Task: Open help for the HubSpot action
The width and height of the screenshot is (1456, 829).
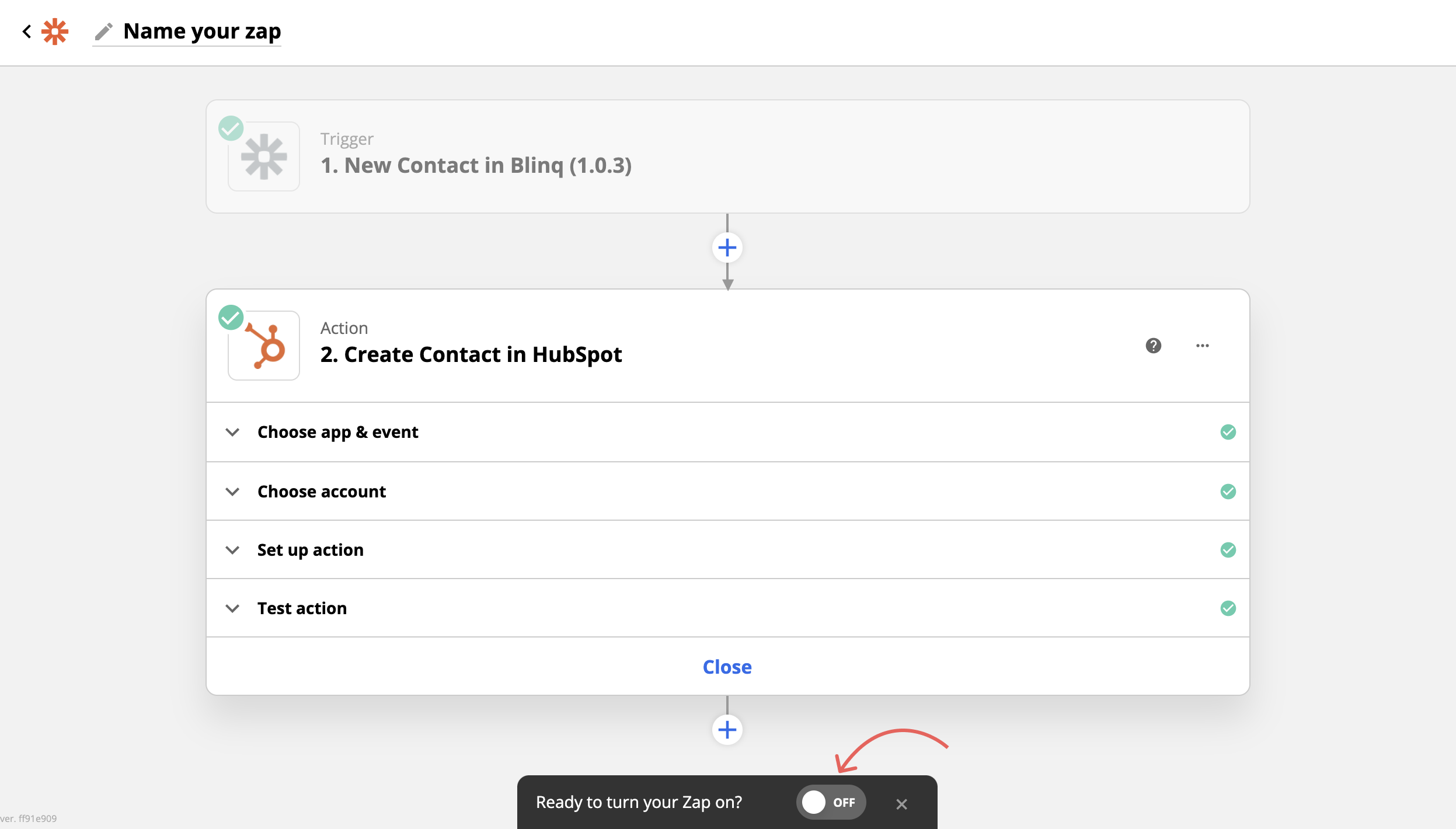Action: tap(1153, 346)
